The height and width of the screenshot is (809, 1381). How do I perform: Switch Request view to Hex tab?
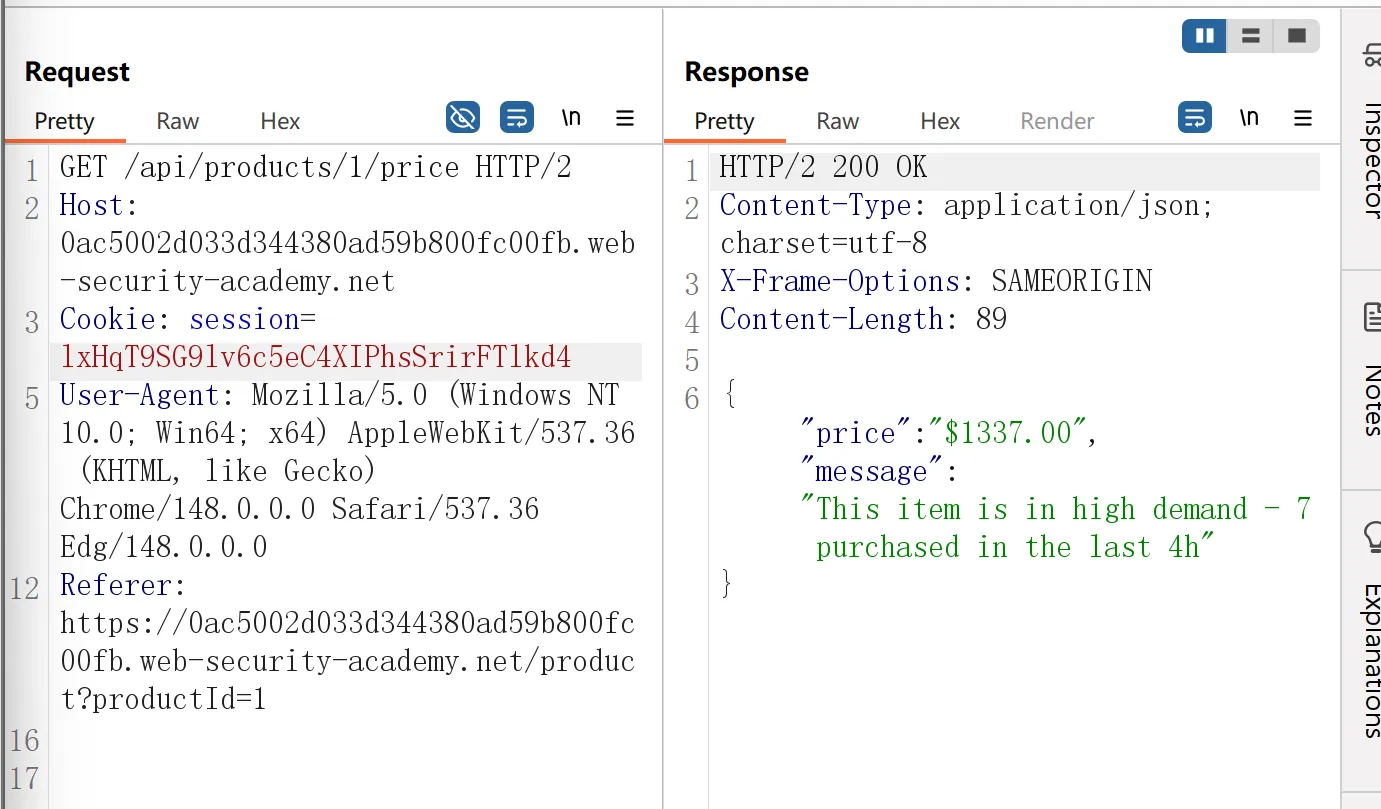point(280,122)
